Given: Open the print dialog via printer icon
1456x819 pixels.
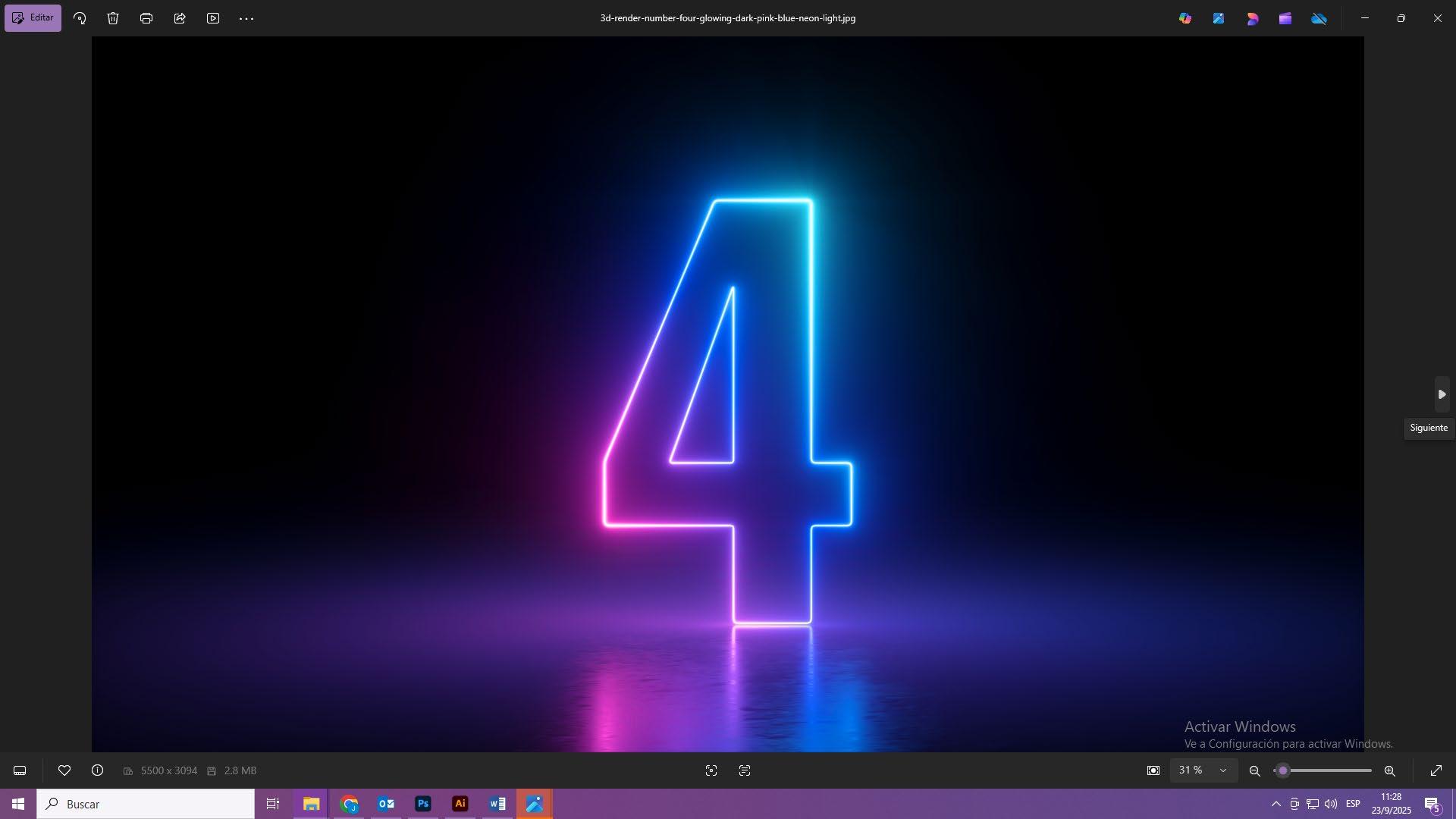Looking at the screenshot, I should click(146, 18).
